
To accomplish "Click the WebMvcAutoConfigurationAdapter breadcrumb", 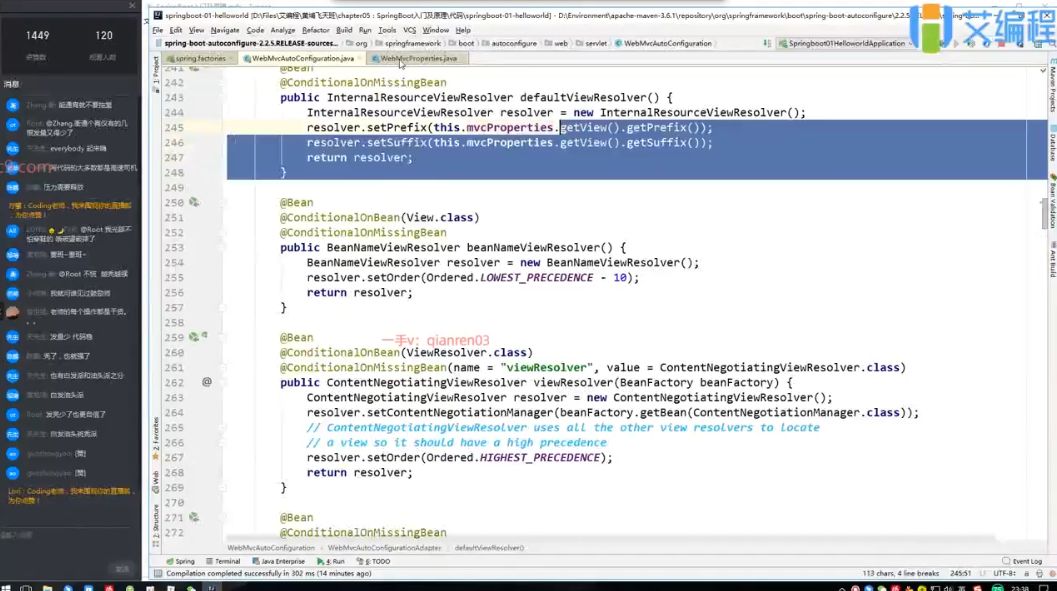I will [384, 548].
